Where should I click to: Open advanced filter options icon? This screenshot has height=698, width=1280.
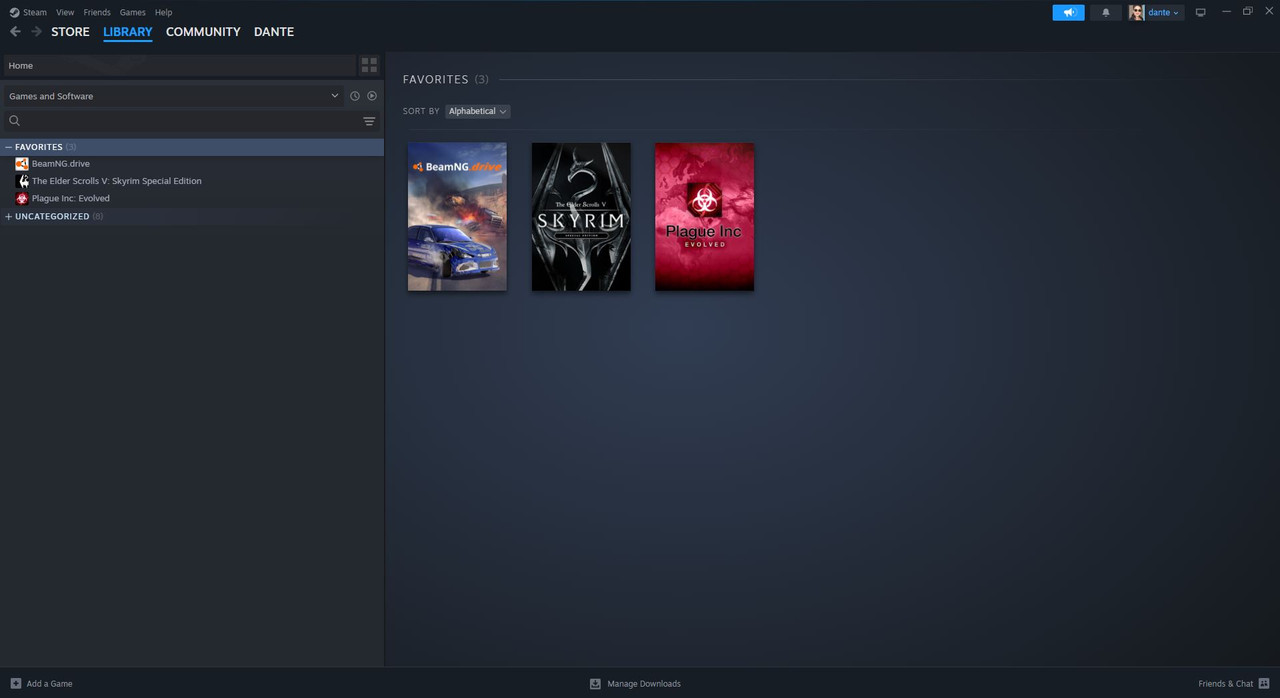click(369, 121)
